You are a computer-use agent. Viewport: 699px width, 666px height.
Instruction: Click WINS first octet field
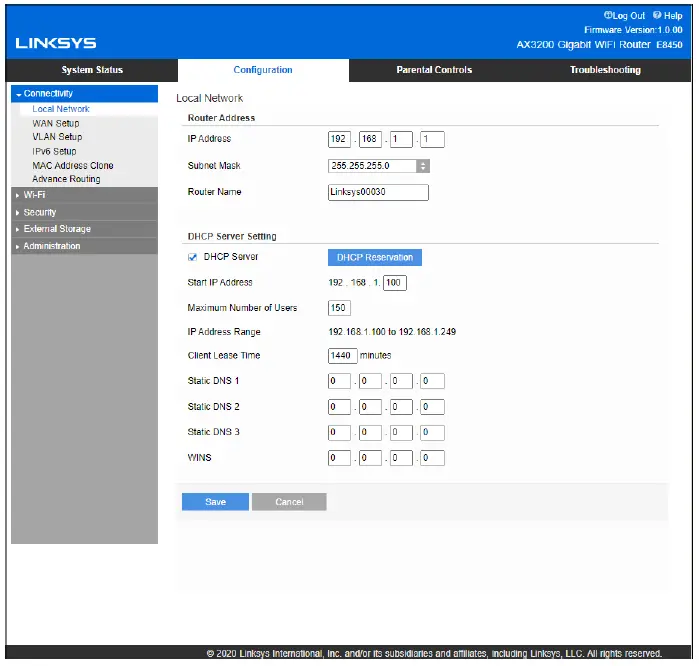pyautogui.click(x=339, y=458)
